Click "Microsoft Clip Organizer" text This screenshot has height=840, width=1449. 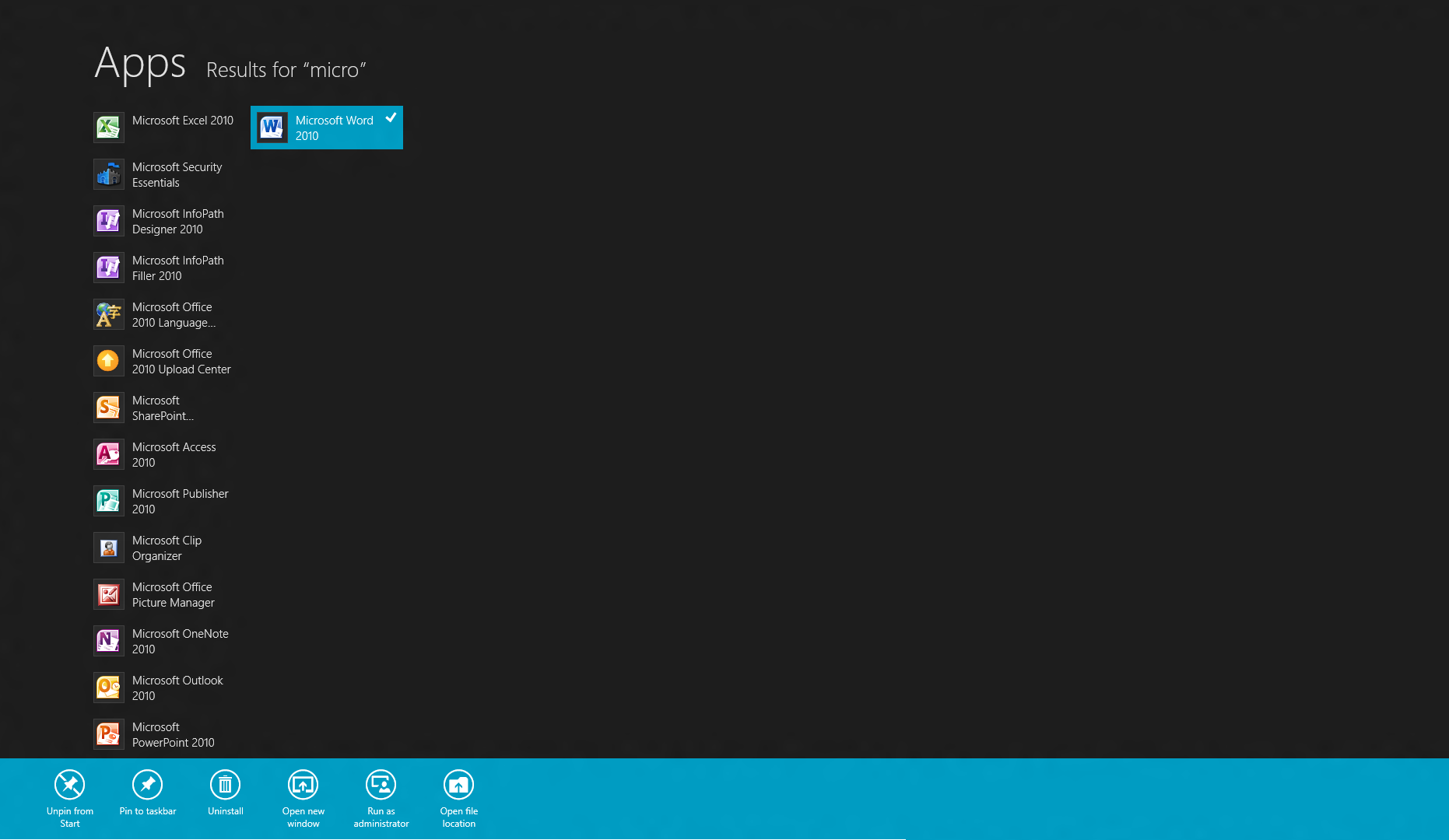pos(167,548)
